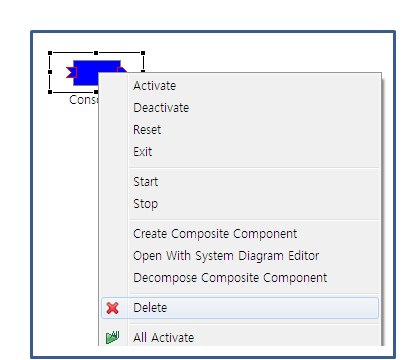
Task: Click top-middle selection handle of component
Action: coord(96,53)
